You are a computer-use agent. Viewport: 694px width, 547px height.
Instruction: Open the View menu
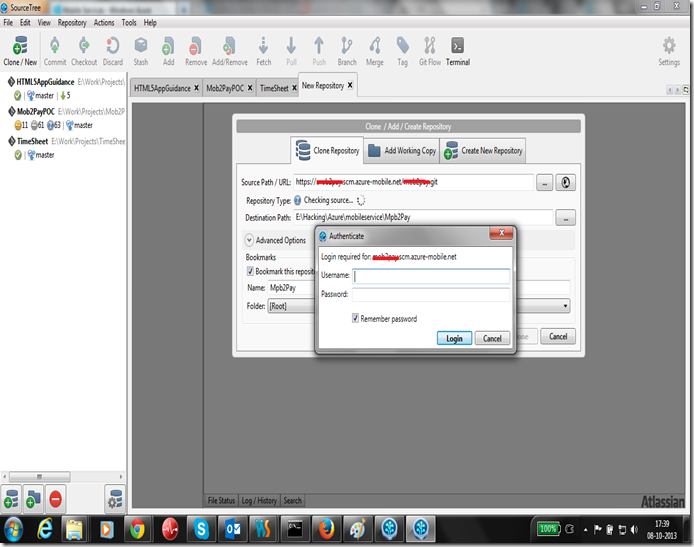tap(44, 23)
